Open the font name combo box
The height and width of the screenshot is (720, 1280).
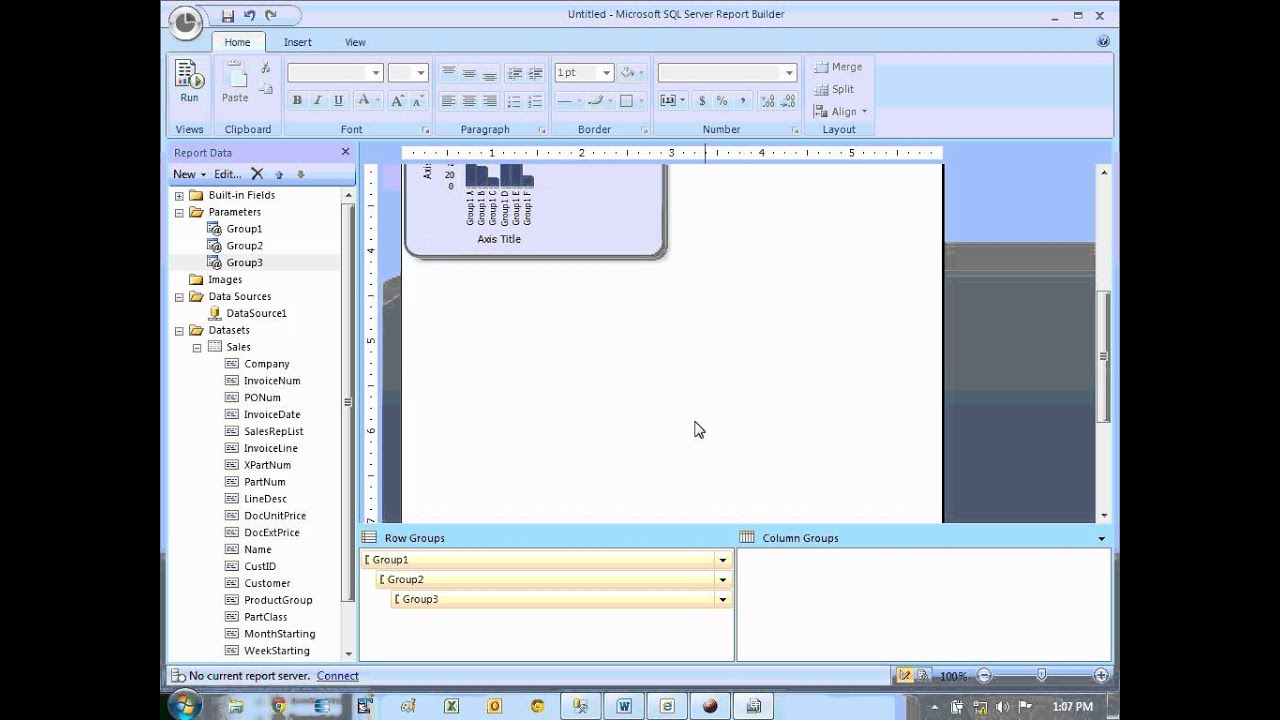335,73
